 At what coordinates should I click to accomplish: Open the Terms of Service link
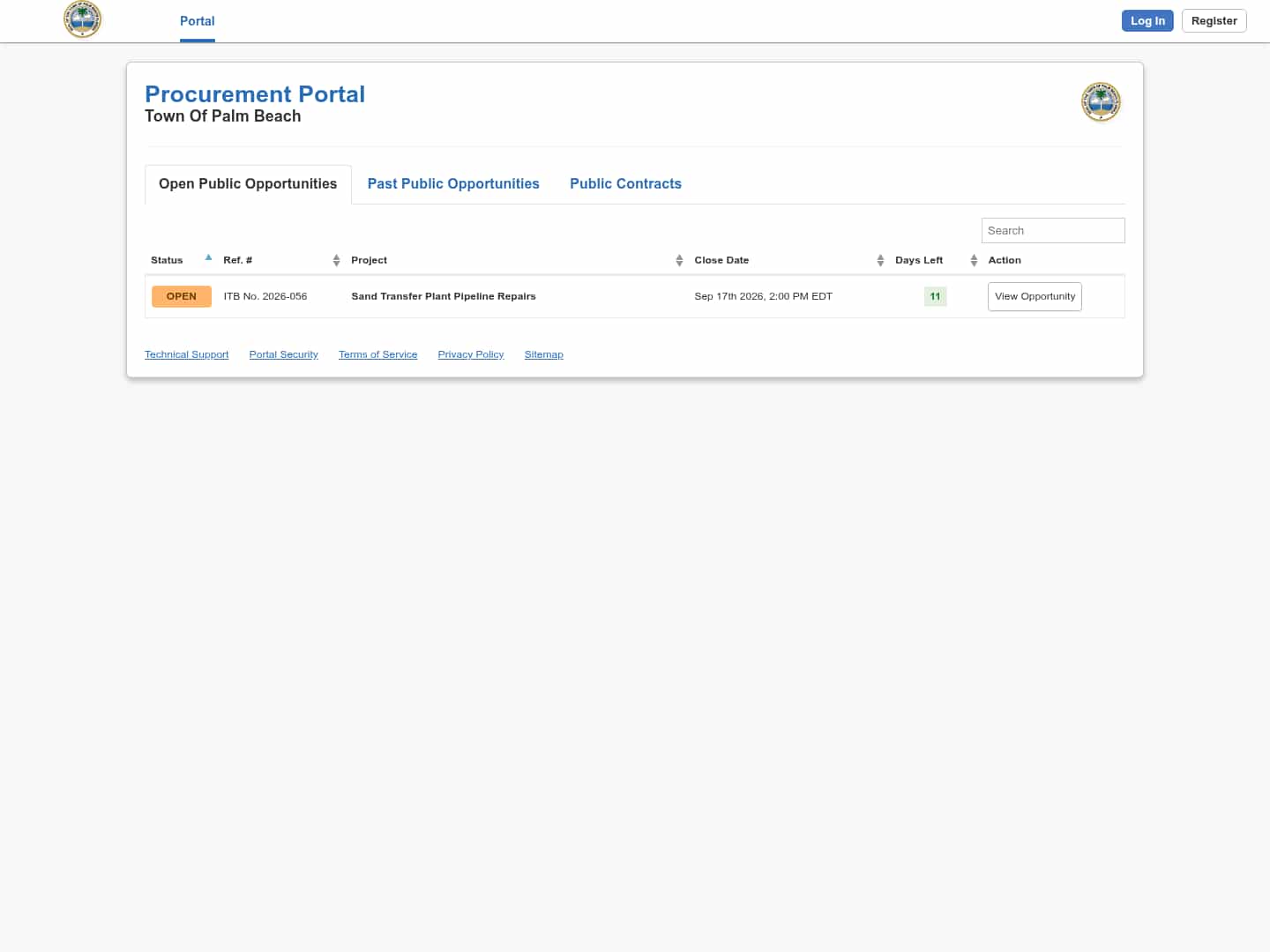(x=377, y=354)
